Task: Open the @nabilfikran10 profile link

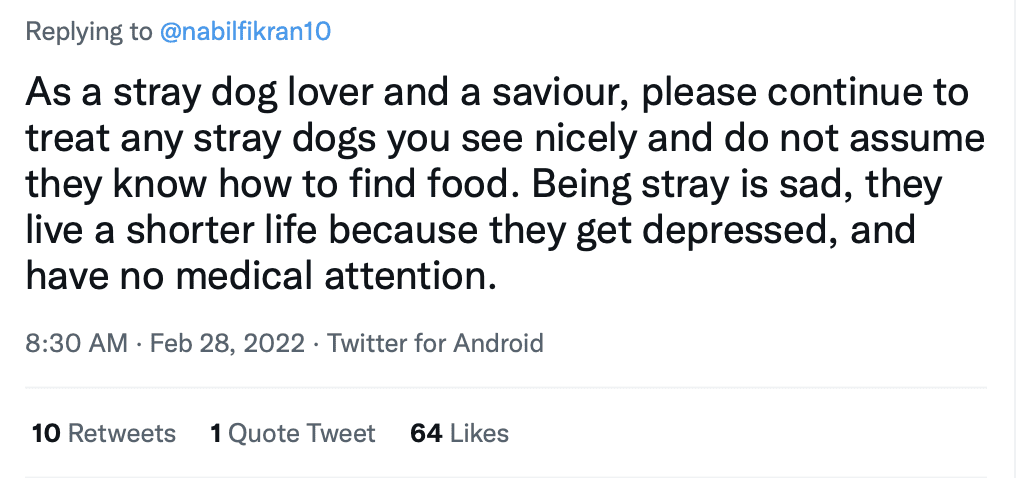Action: 245,32
